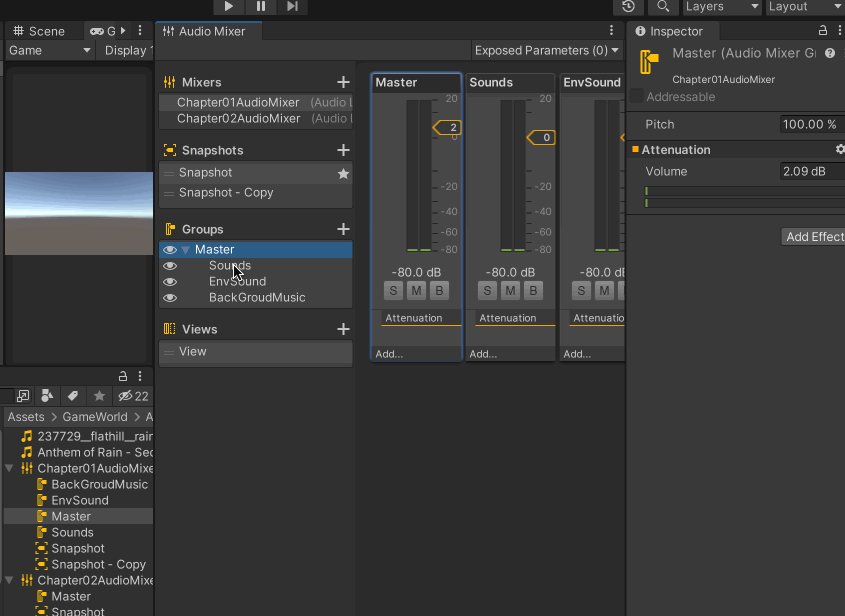845x616 pixels.
Task: Mute the Master channel with M button
Action: point(416,291)
